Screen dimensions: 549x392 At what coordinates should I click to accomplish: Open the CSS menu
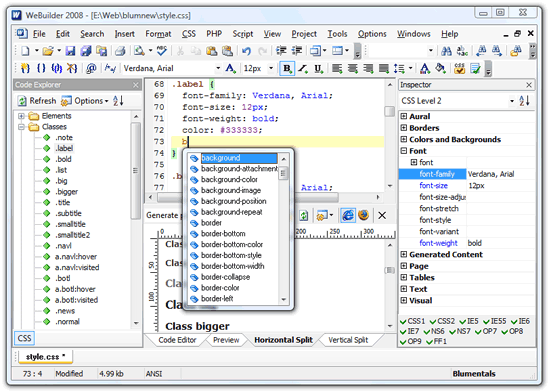[189, 34]
